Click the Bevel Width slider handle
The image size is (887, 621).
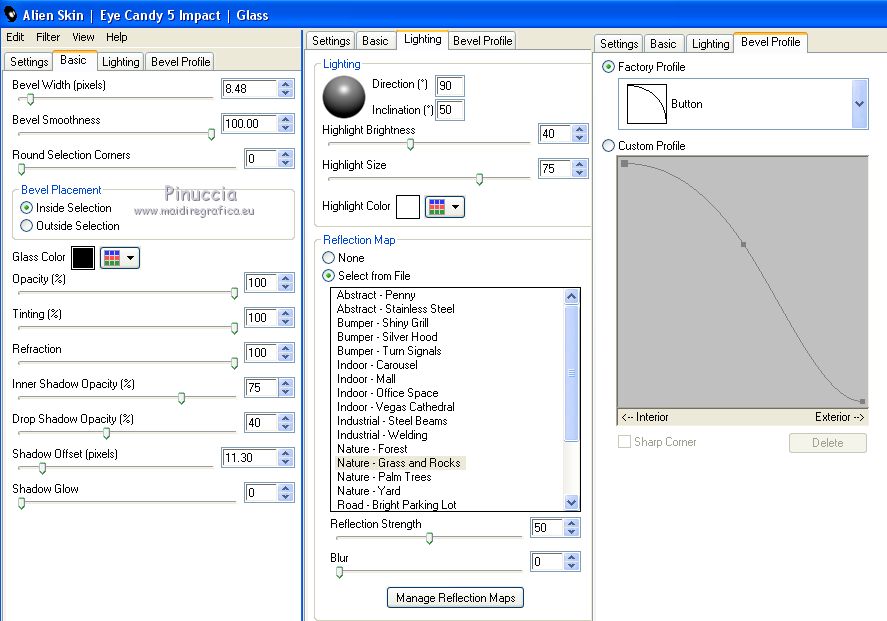click(x=31, y=100)
